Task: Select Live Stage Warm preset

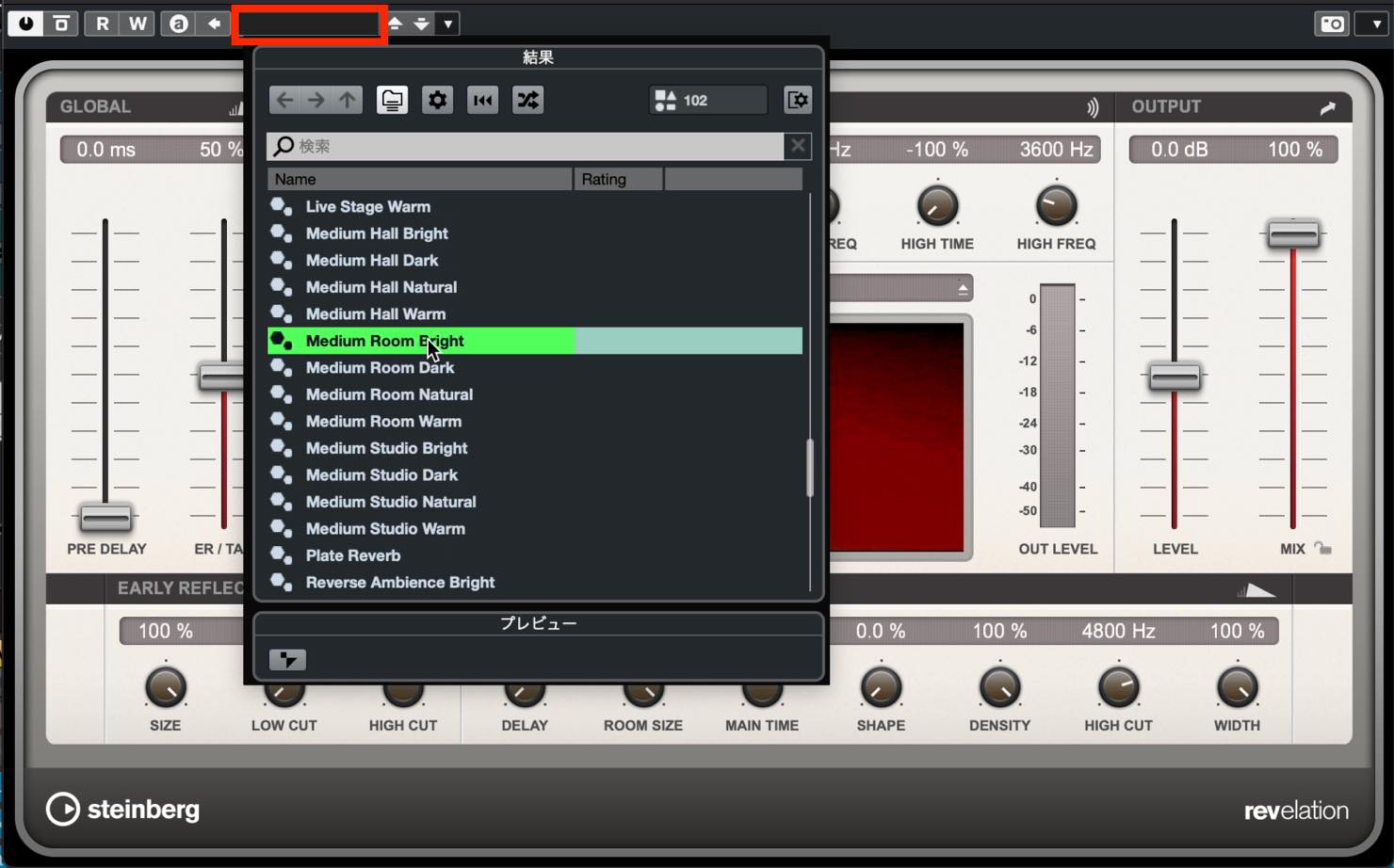Action: point(535,206)
